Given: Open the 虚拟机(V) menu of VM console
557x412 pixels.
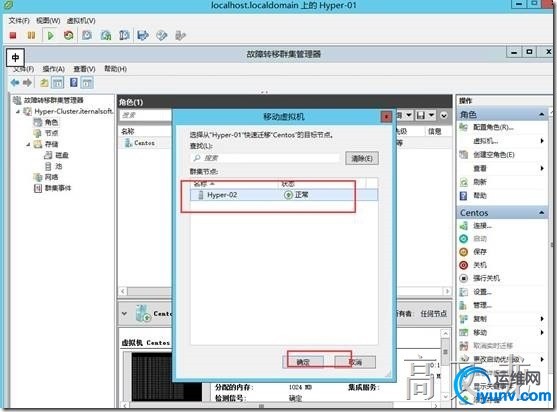Looking at the screenshot, I should 81,21.
